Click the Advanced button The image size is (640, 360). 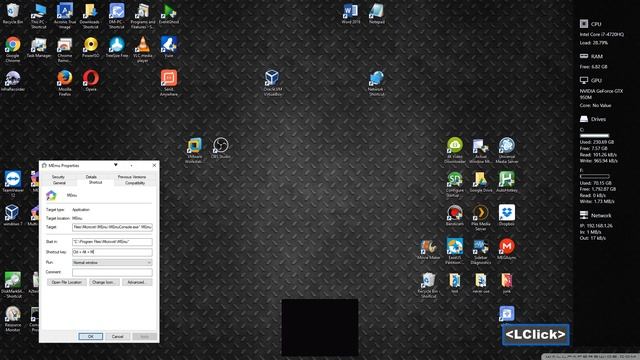point(136,282)
